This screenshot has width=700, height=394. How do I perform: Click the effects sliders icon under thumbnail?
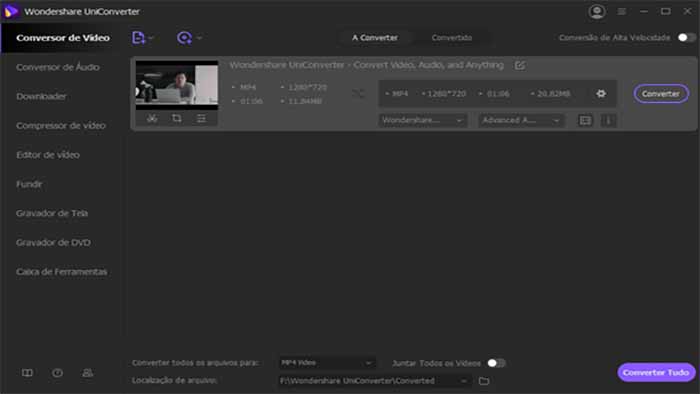(x=201, y=118)
